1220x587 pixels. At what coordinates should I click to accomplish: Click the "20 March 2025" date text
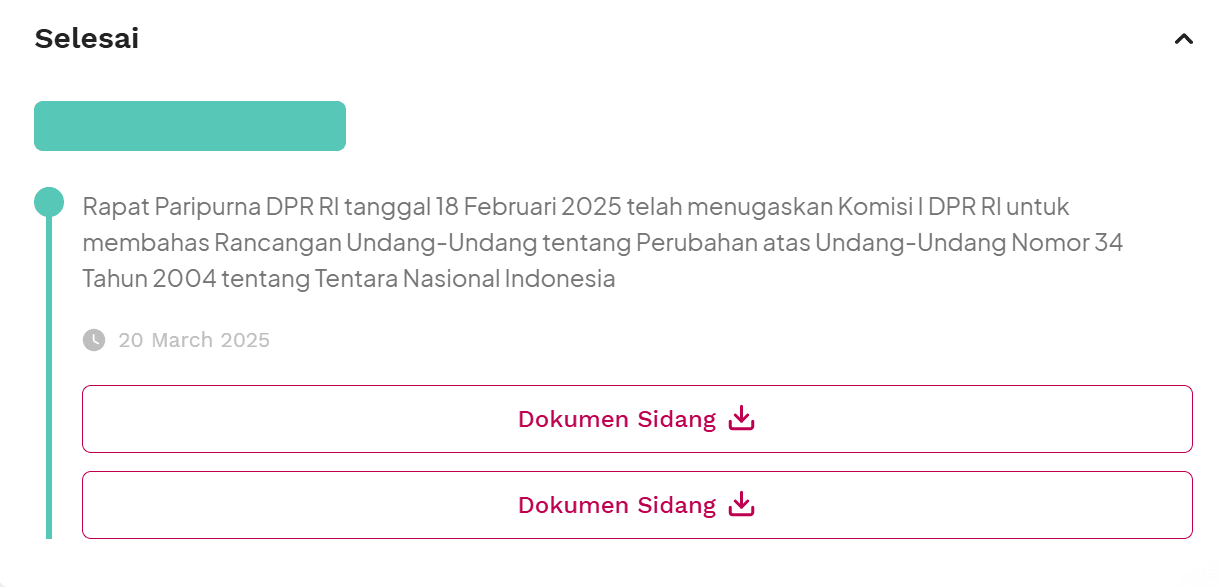pos(194,340)
